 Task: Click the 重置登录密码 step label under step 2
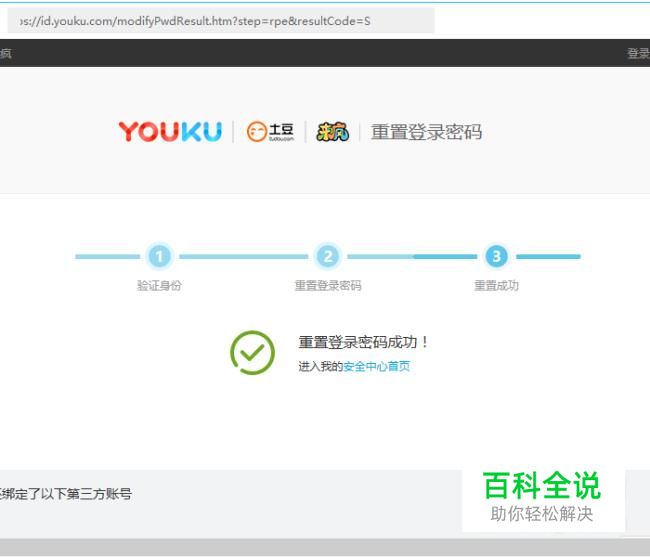point(327,285)
